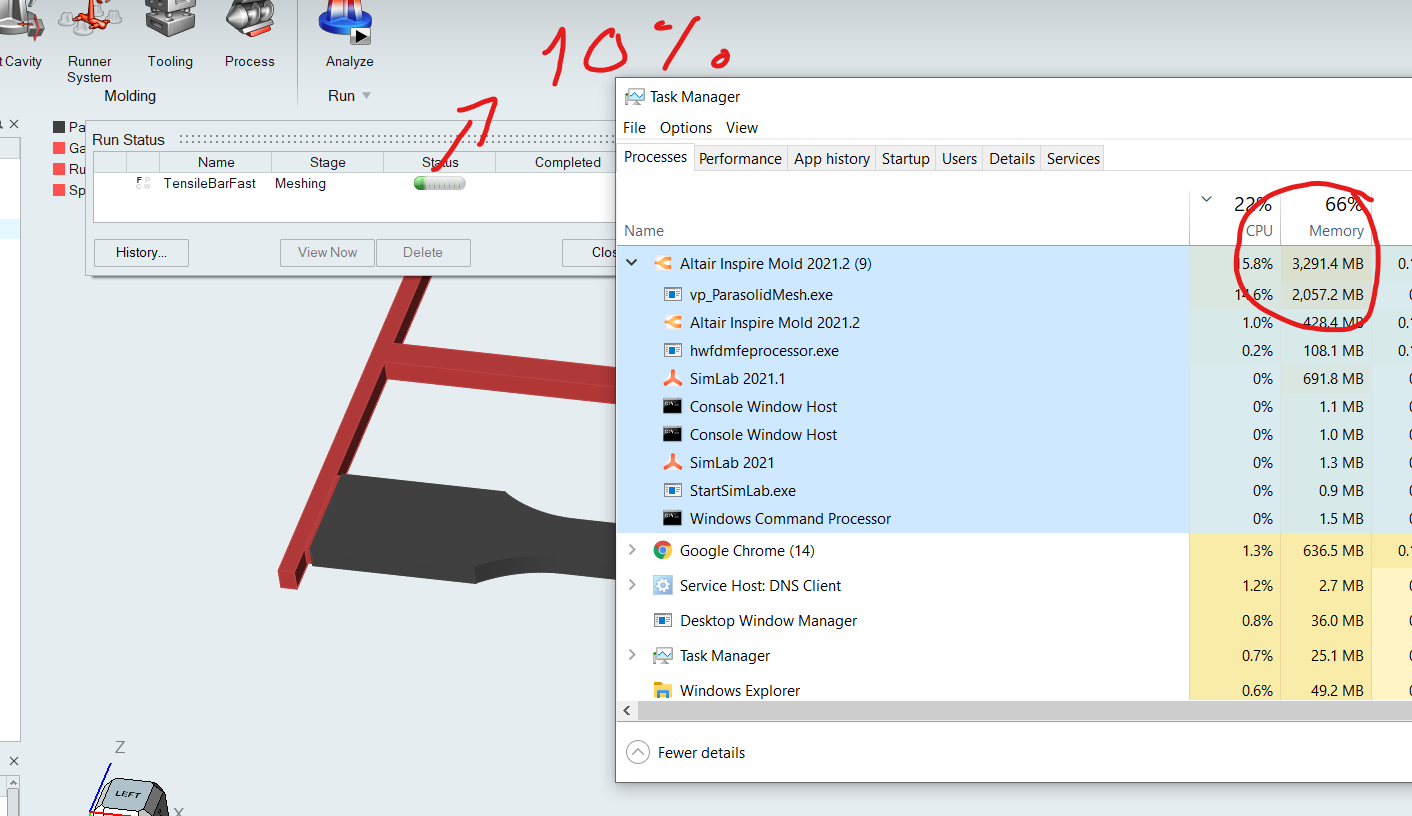Click the View Now button
The image size is (1412, 816).
coord(327,252)
